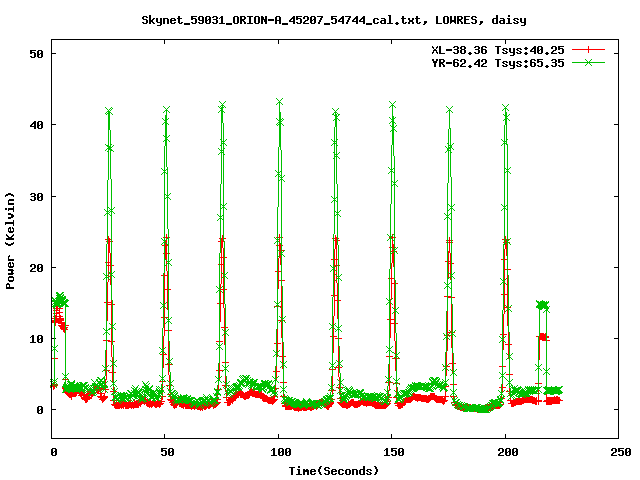
Task: Click the y-axis tick label '50'
Action: point(36,54)
